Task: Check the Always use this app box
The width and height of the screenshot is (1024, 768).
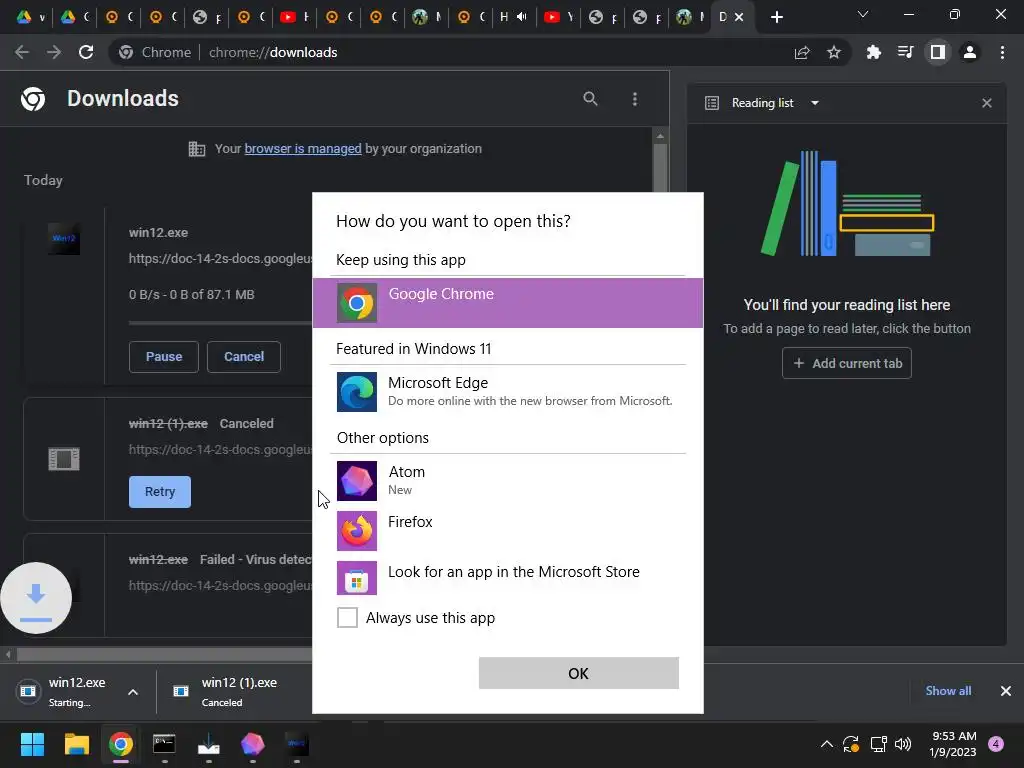Action: pyautogui.click(x=347, y=617)
